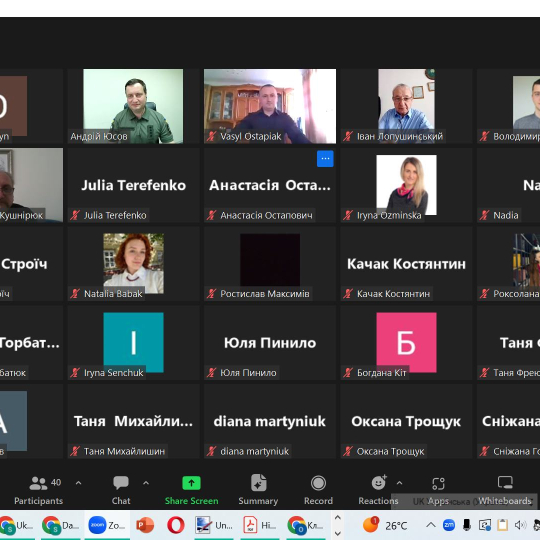Click muted mic icon of Natalia Babak

tap(75, 294)
